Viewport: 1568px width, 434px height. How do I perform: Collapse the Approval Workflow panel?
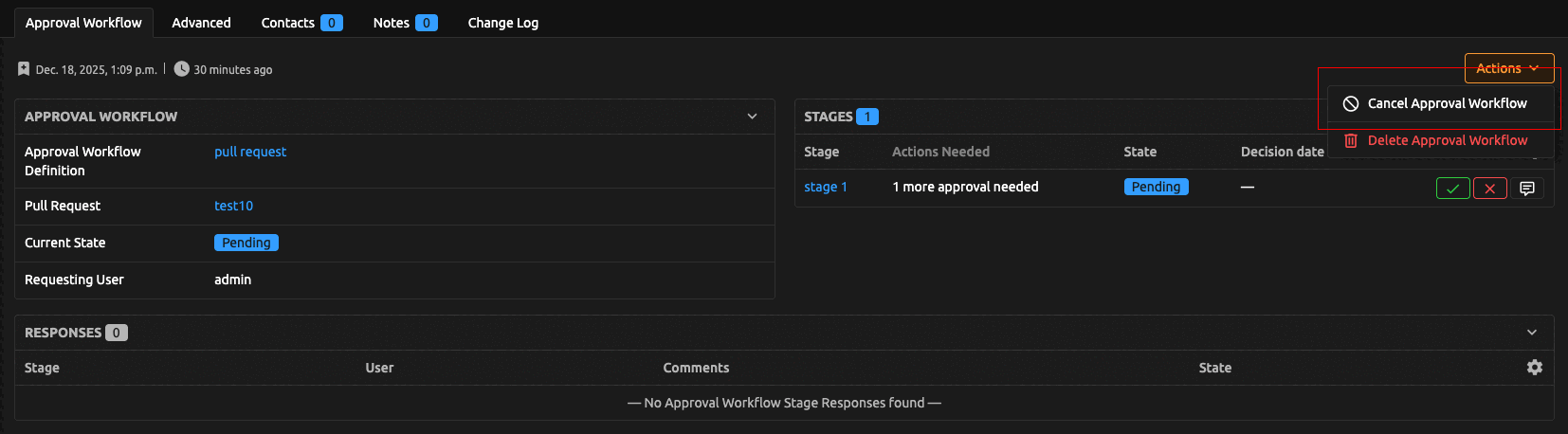[x=752, y=117]
